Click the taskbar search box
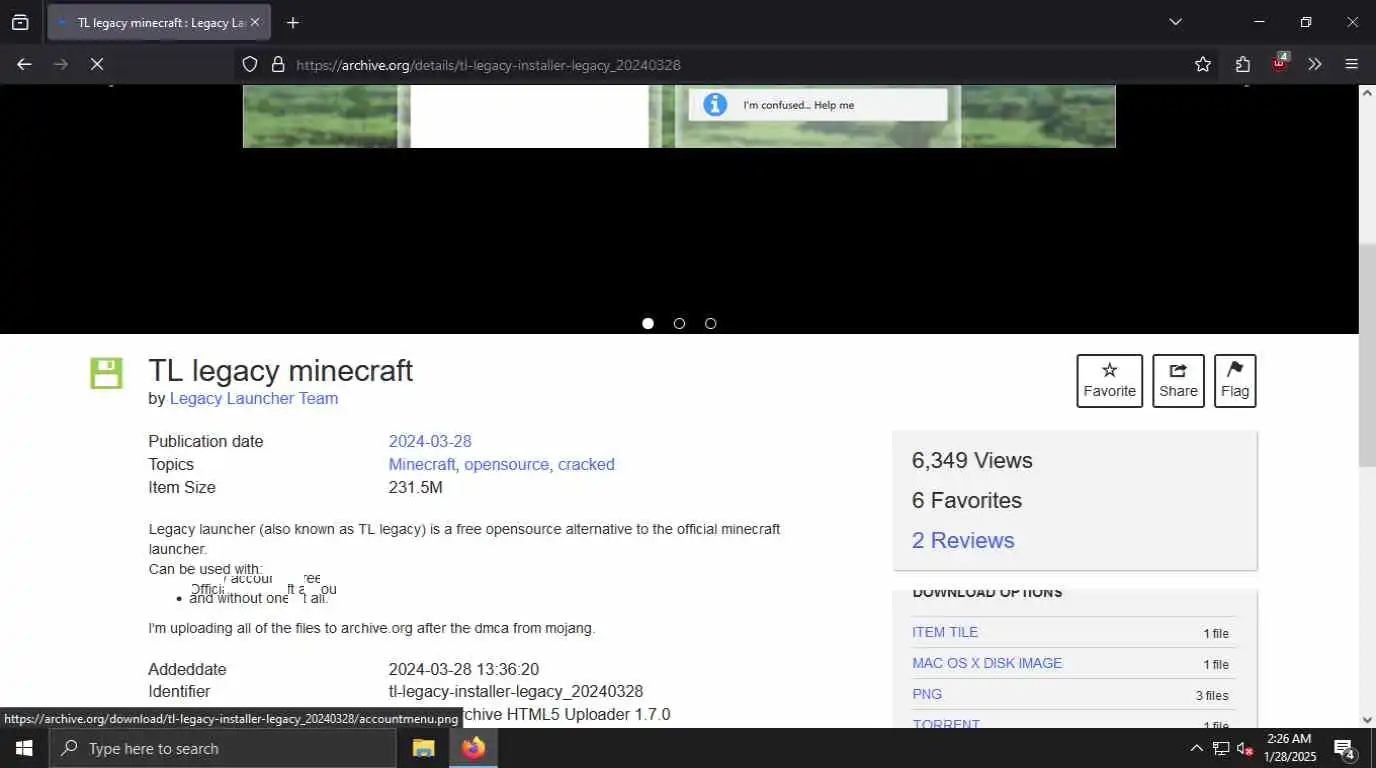Image resolution: width=1376 pixels, height=768 pixels. click(x=223, y=748)
